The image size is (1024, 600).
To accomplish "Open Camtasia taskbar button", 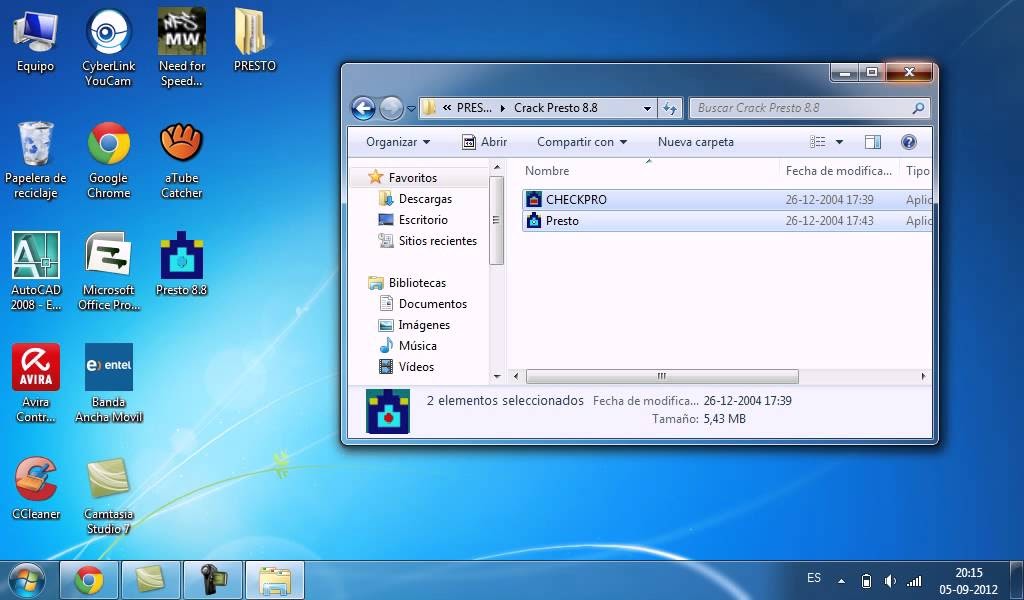I will tap(151, 580).
